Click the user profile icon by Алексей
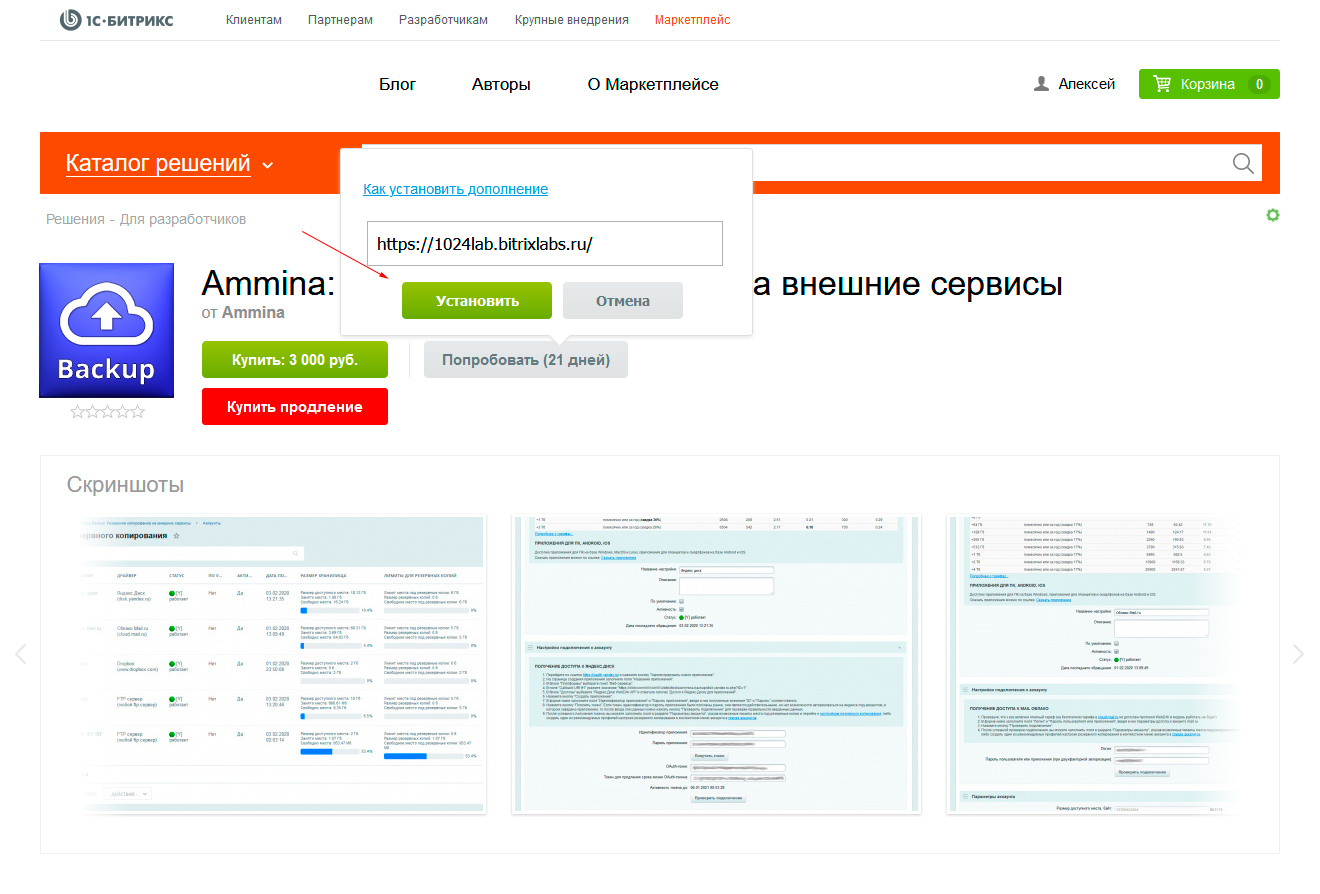This screenshot has height=894, width=1320. click(x=1041, y=85)
